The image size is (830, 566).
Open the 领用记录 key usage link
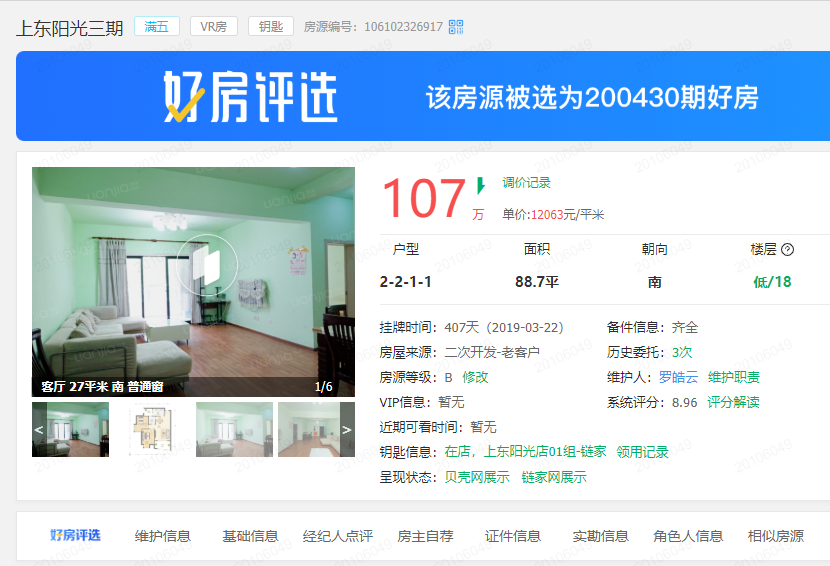click(642, 452)
